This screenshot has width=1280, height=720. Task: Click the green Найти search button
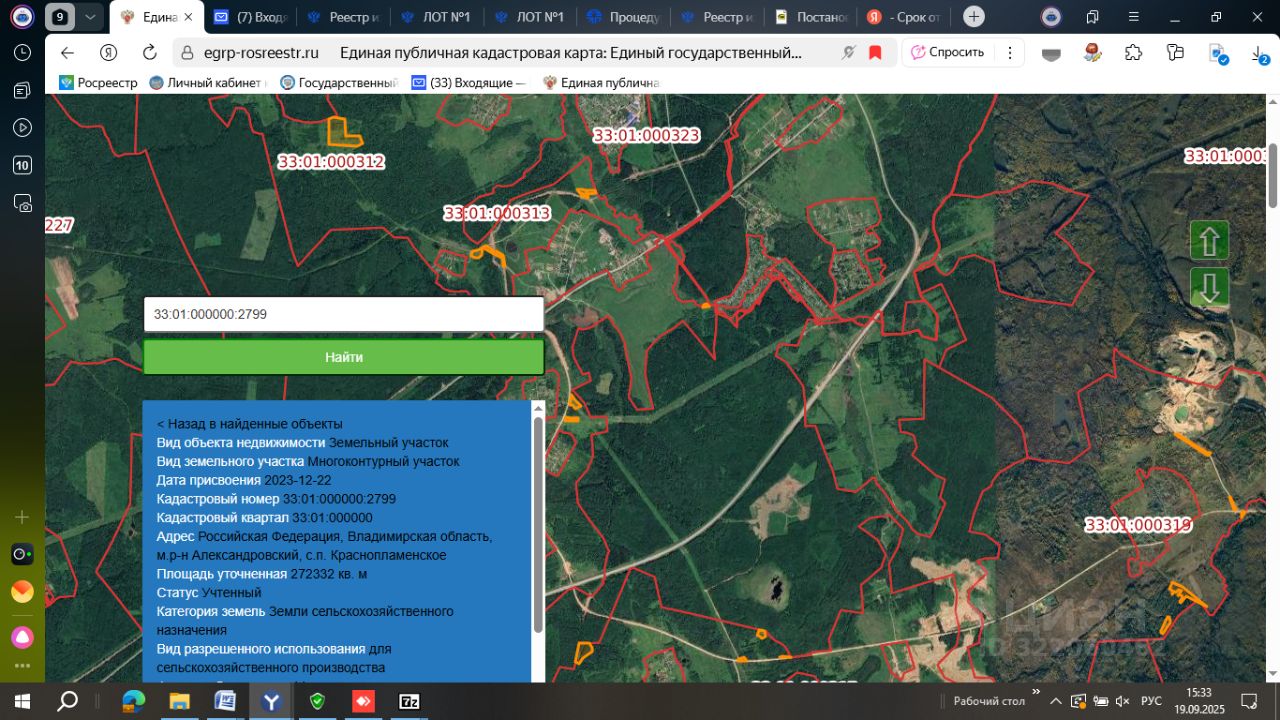pyautogui.click(x=344, y=357)
